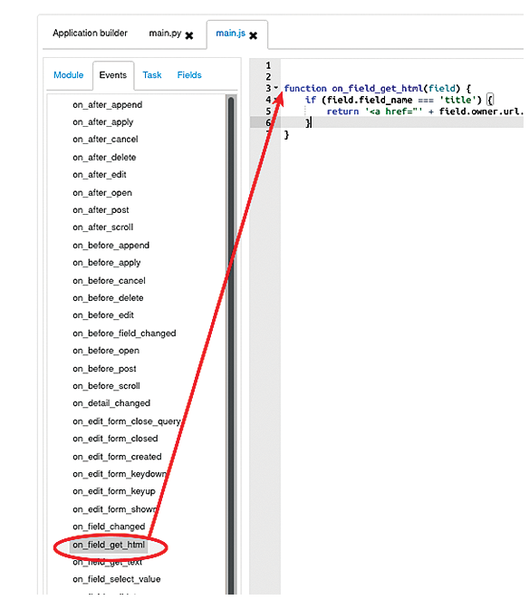Viewport: 529px width, 600px height.
Task: Select on_before_append event
Action: [111, 246]
